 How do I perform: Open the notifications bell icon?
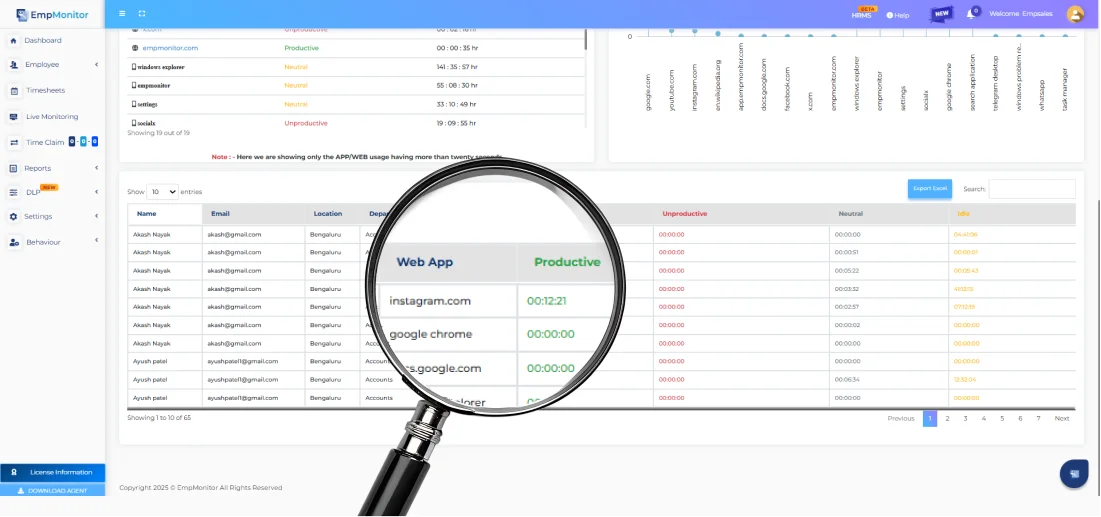coord(970,14)
